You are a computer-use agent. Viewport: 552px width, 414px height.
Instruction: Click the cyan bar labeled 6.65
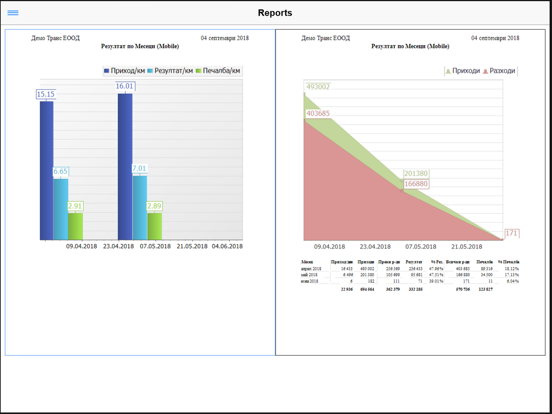click(x=61, y=209)
